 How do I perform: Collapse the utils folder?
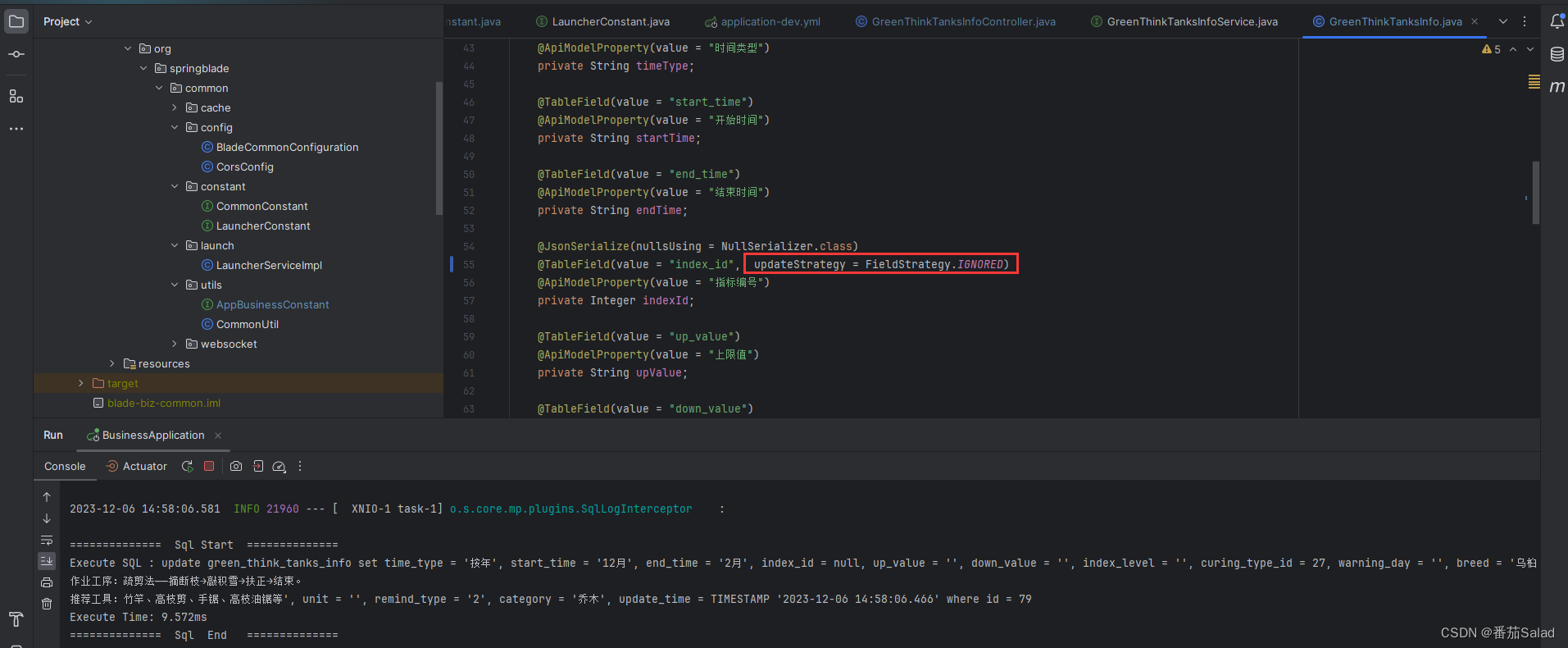(175, 285)
